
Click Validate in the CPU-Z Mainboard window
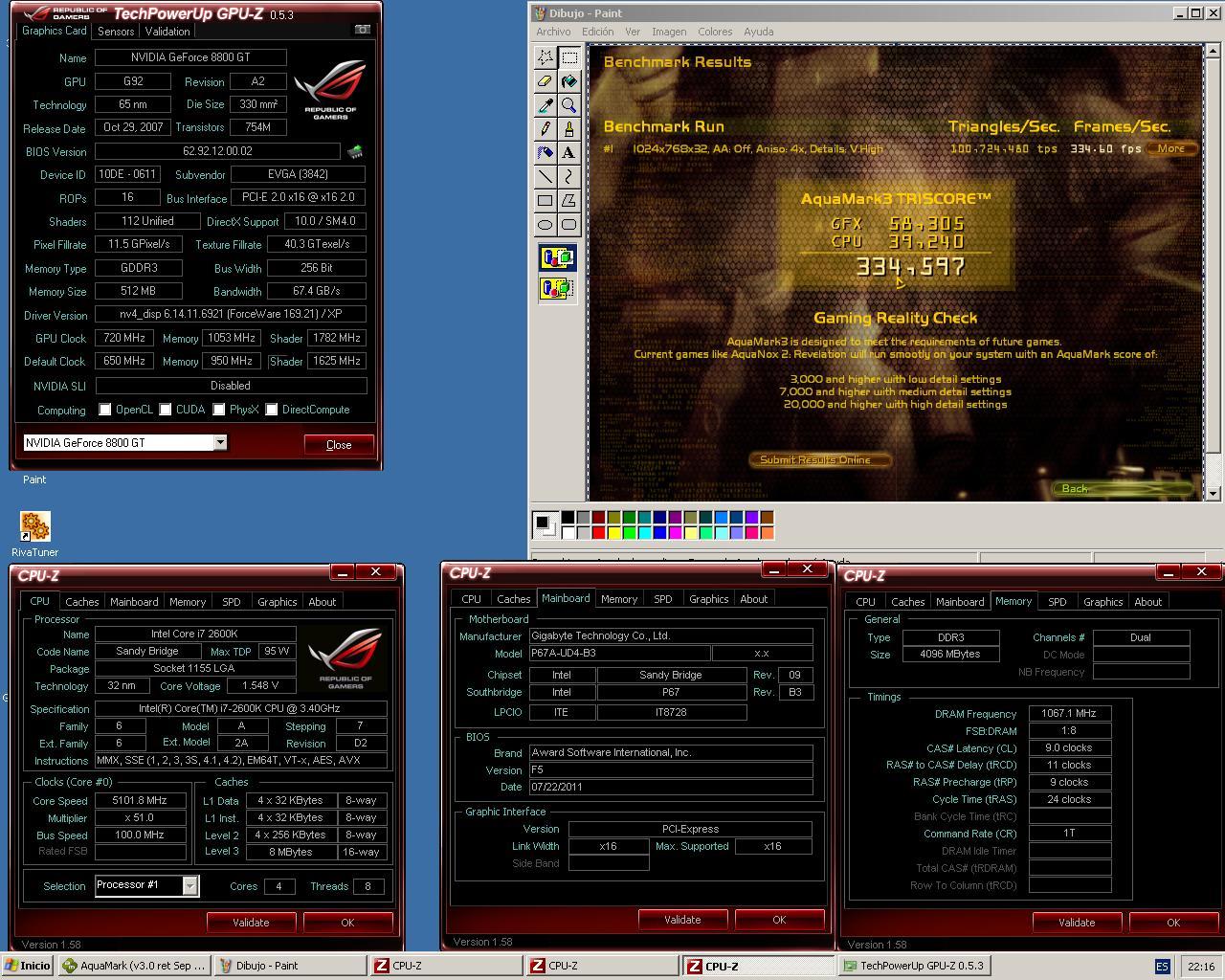[682, 920]
